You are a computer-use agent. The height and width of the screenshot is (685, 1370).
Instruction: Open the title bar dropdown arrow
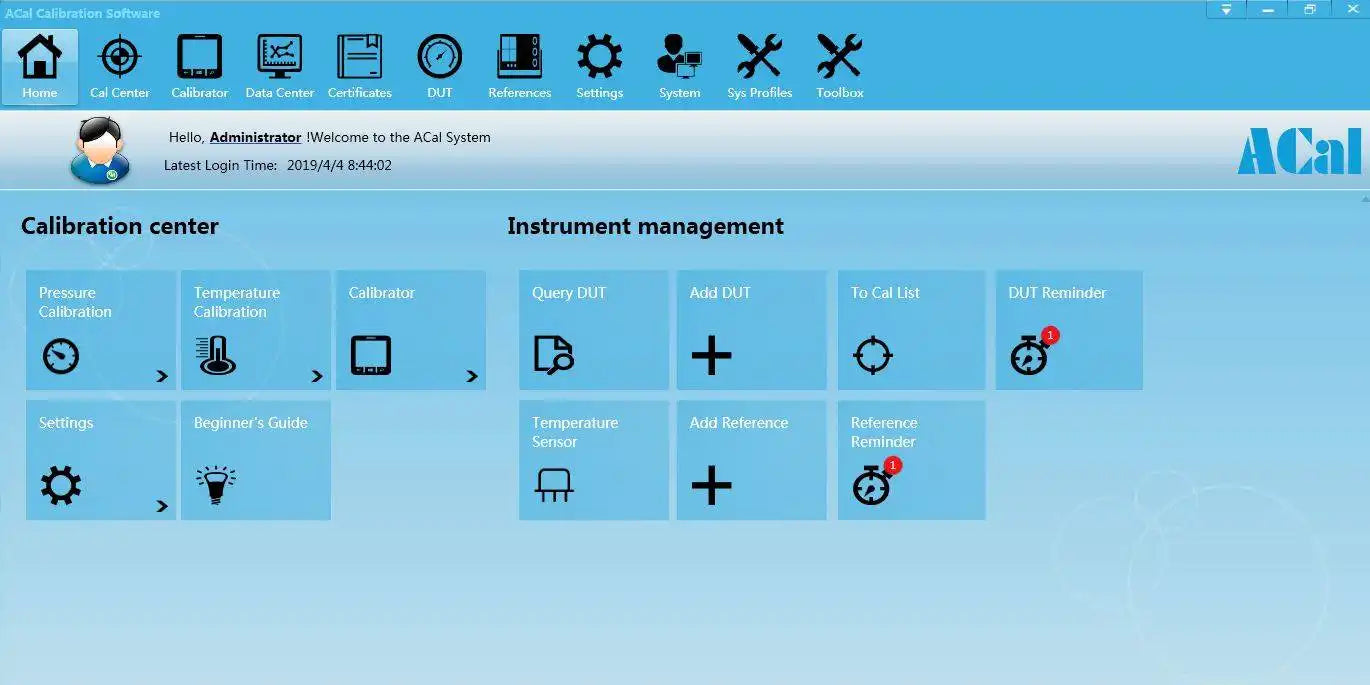click(1226, 9)
